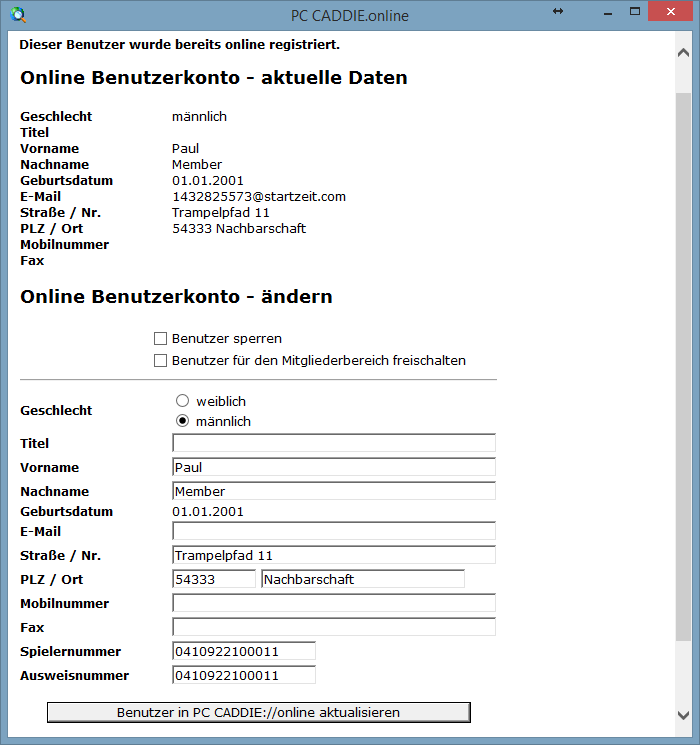This screenshot has height=745, width=700.
Task: Click the PC CADDIE app icon in title bar
Action: [18, 15]
